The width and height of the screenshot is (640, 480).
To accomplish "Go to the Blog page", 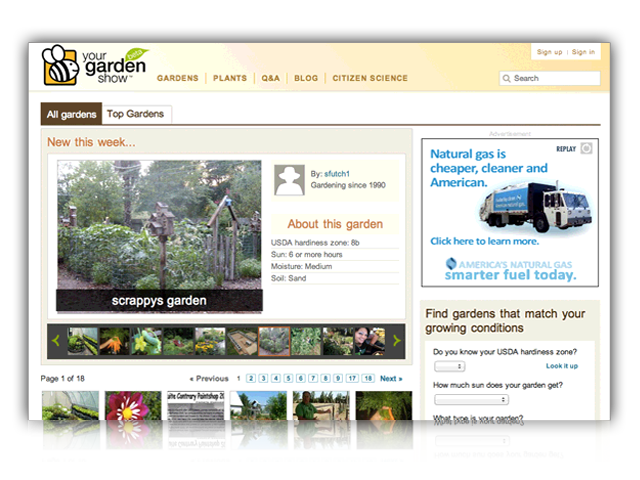I will [306, 78].
